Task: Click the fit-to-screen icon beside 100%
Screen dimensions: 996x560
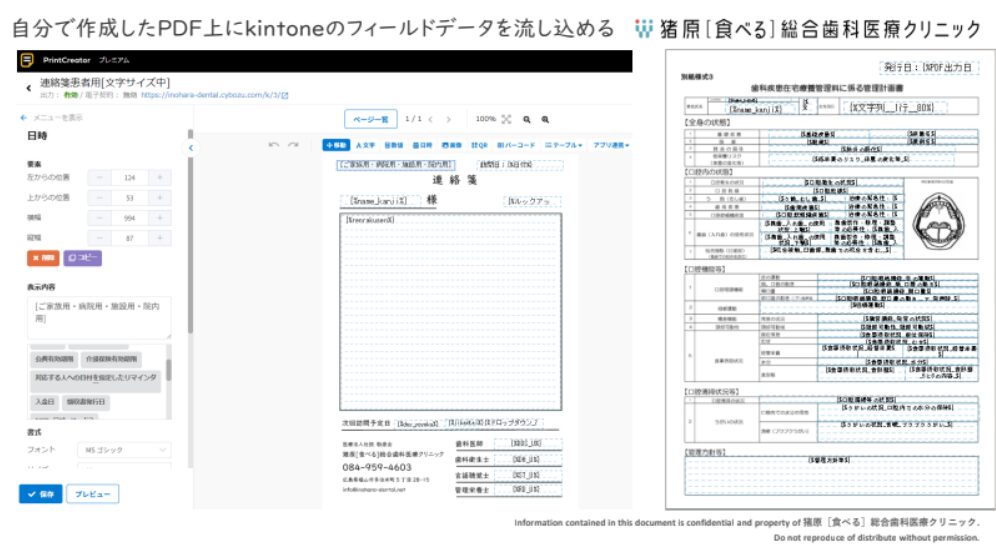Action: [506, 119]
